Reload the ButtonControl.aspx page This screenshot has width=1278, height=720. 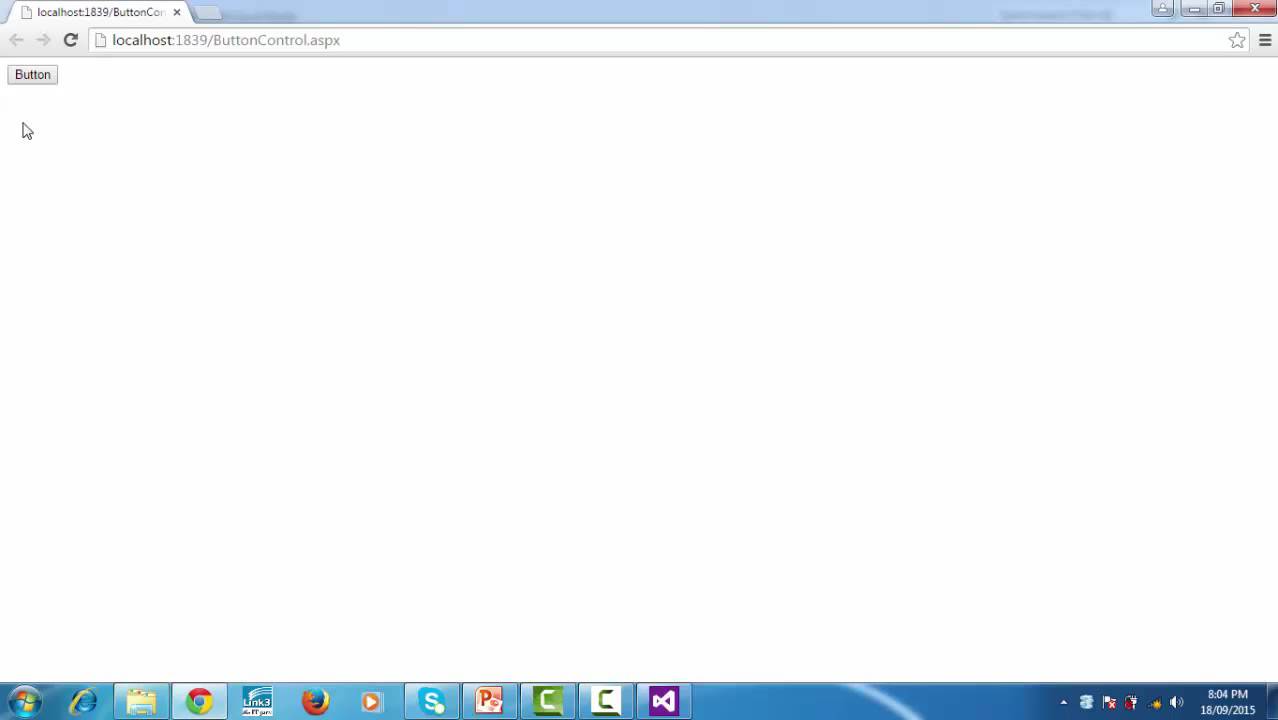point(70,40)
